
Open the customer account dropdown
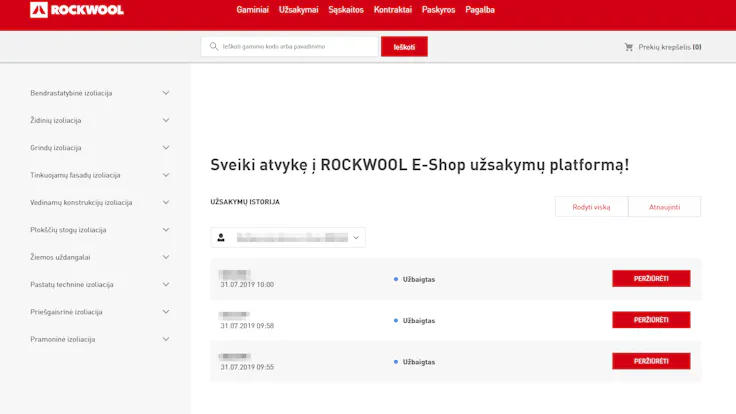(x=288, y=238)
